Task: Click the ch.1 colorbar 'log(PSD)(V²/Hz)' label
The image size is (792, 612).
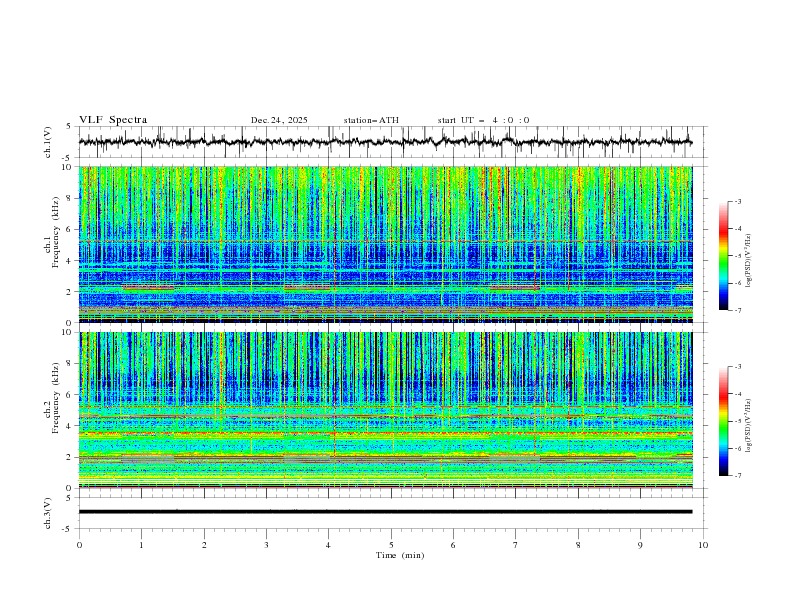Action: pos(749,261)
